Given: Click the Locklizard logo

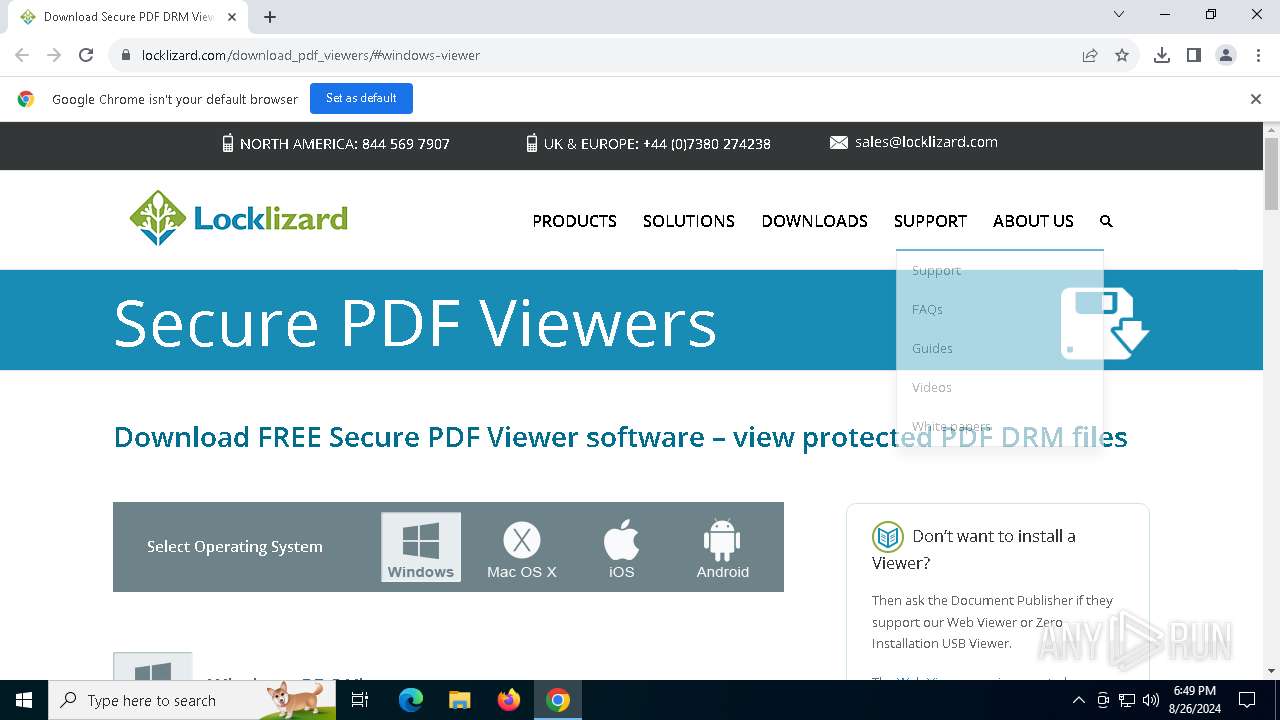Looking at the screenshot, I should (239, 218).
